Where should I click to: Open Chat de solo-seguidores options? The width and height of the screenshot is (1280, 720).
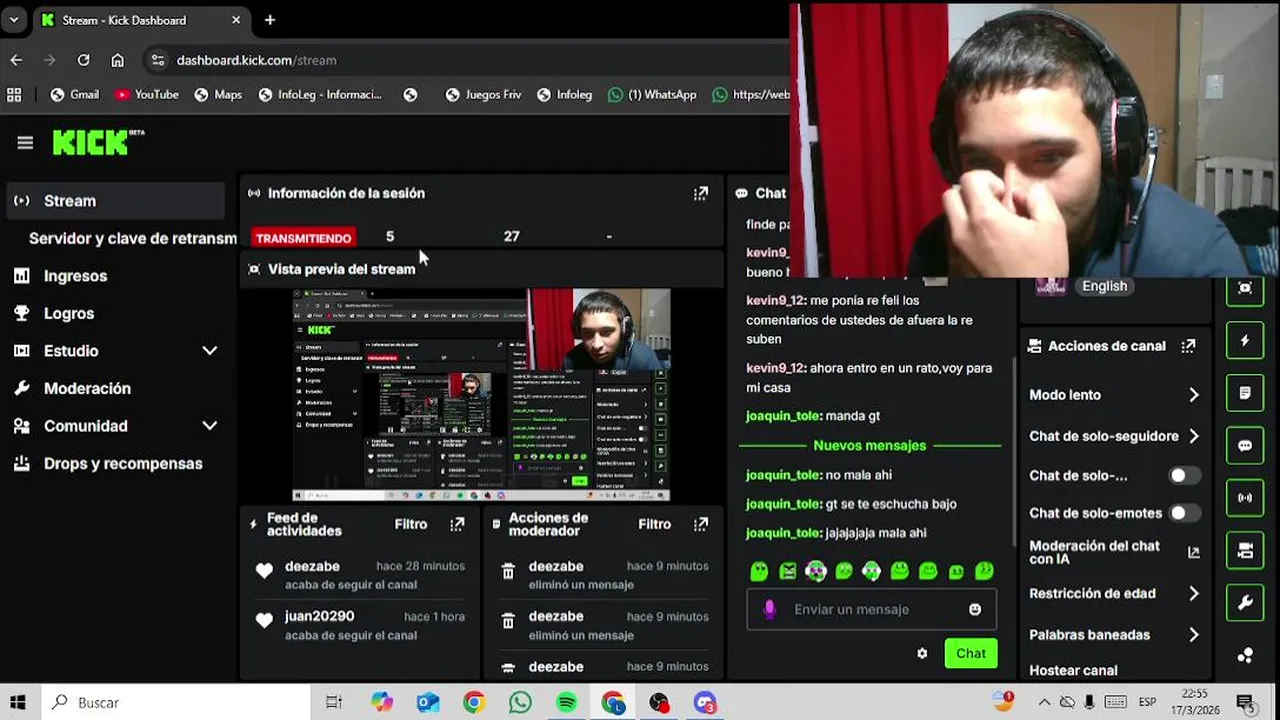pyautogui.click(x=1114, y=436)
